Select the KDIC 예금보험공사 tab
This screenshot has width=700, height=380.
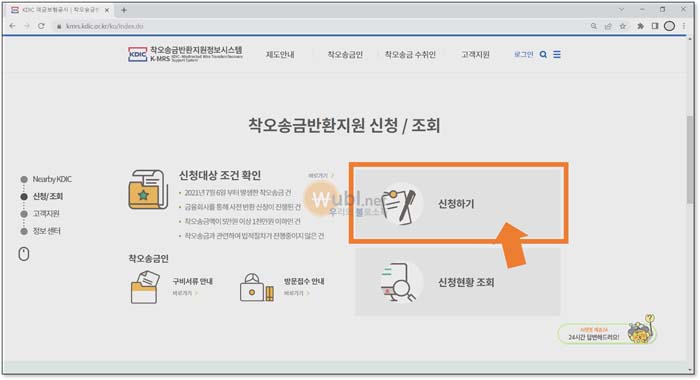[x=60, y=10]
